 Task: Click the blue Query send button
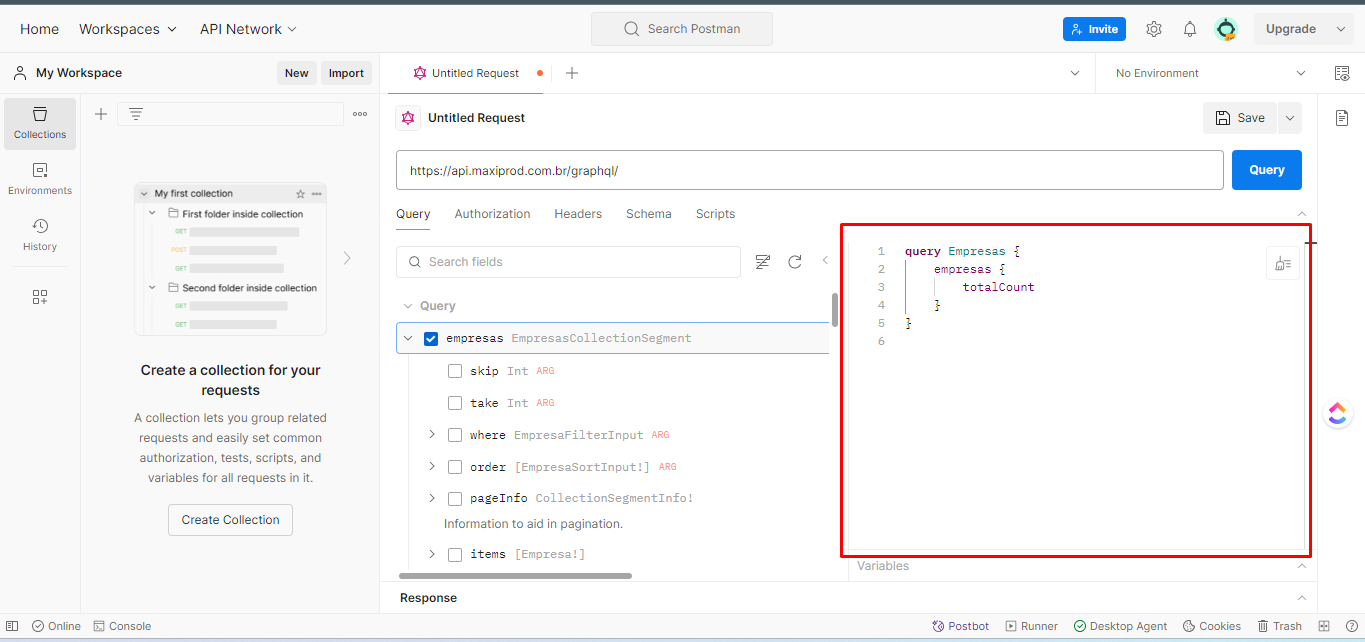[1267, 170]
